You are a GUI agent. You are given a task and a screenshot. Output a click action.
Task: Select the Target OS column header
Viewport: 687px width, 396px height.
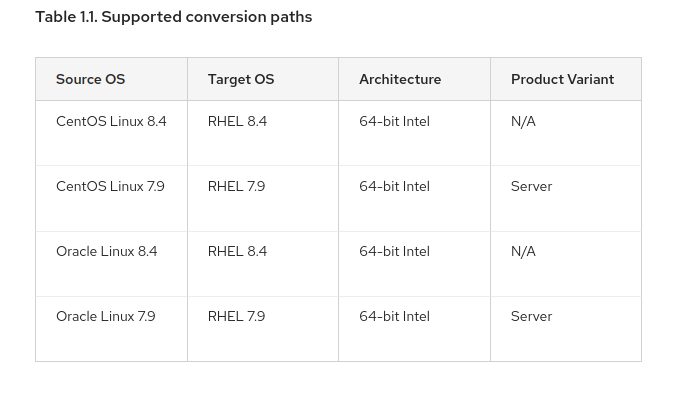pos(241,79)
